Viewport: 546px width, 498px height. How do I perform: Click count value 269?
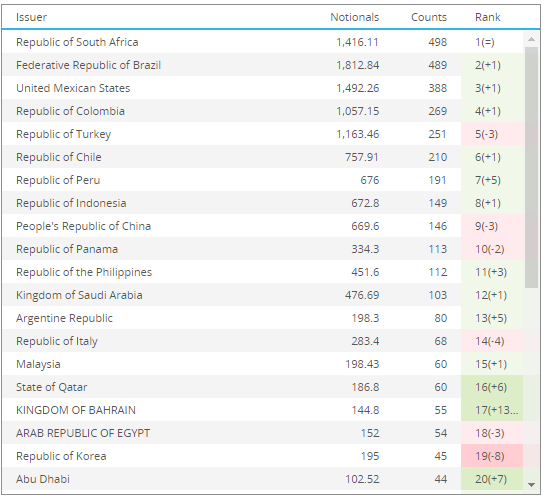(x=437, y=111)
